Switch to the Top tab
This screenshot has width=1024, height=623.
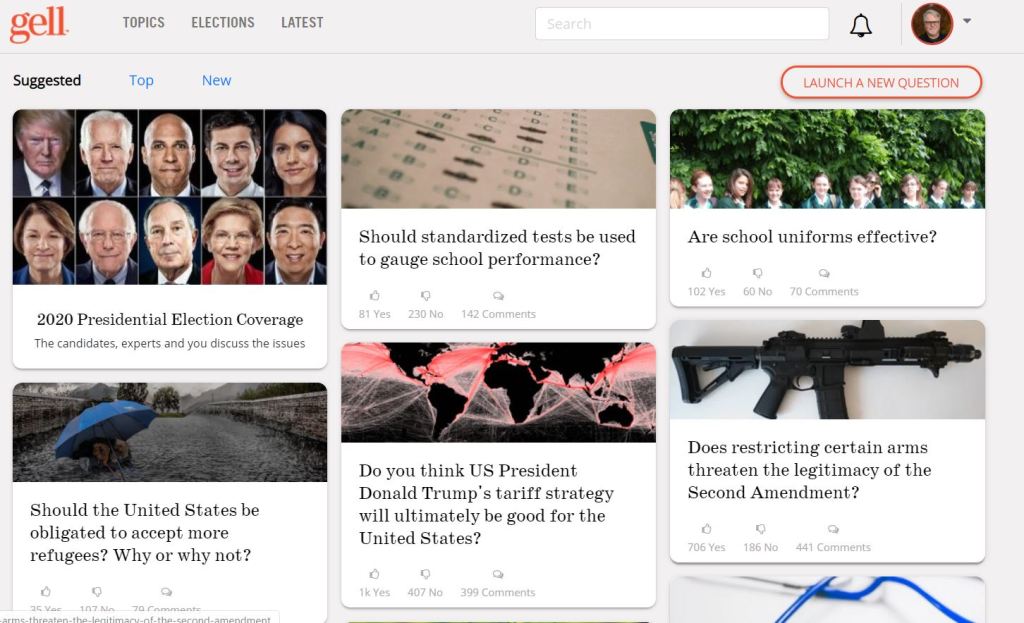pos(141,80)
